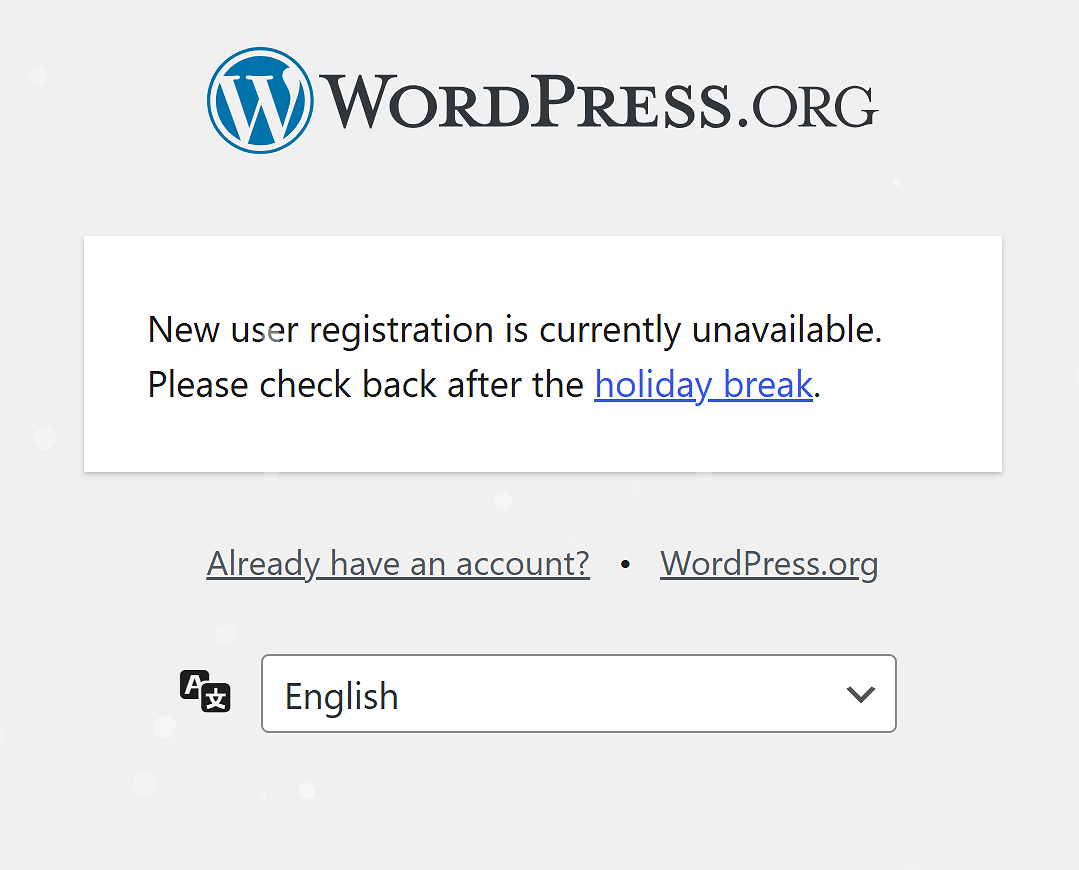Click the circular WordPress W logo
Viewport: 1079px width, 870px height.
coord(260,100)
